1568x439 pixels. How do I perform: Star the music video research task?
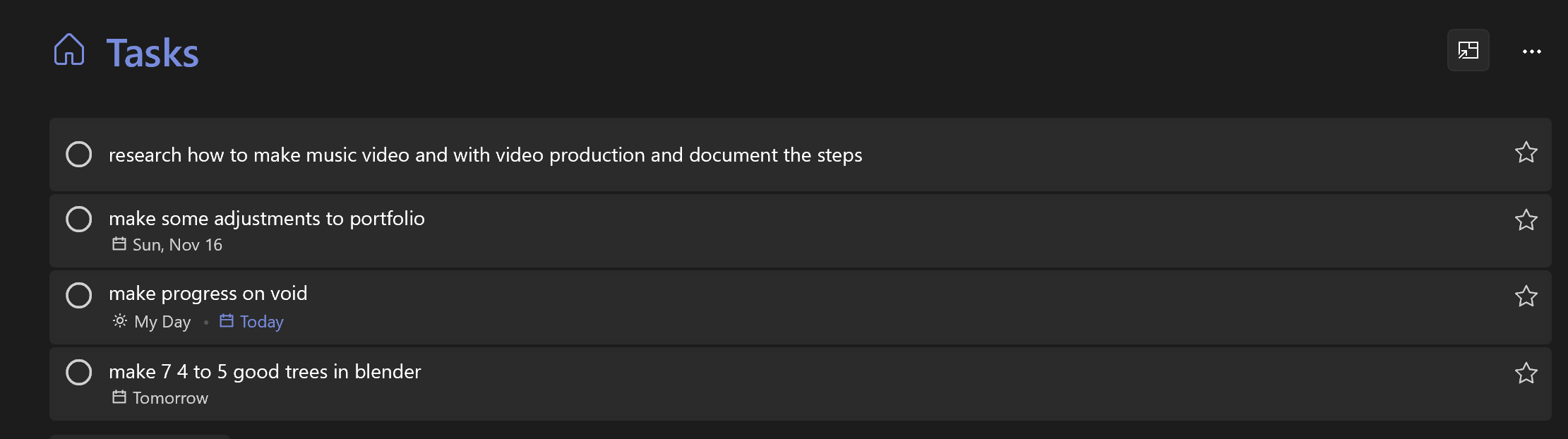pos(1526,153)
